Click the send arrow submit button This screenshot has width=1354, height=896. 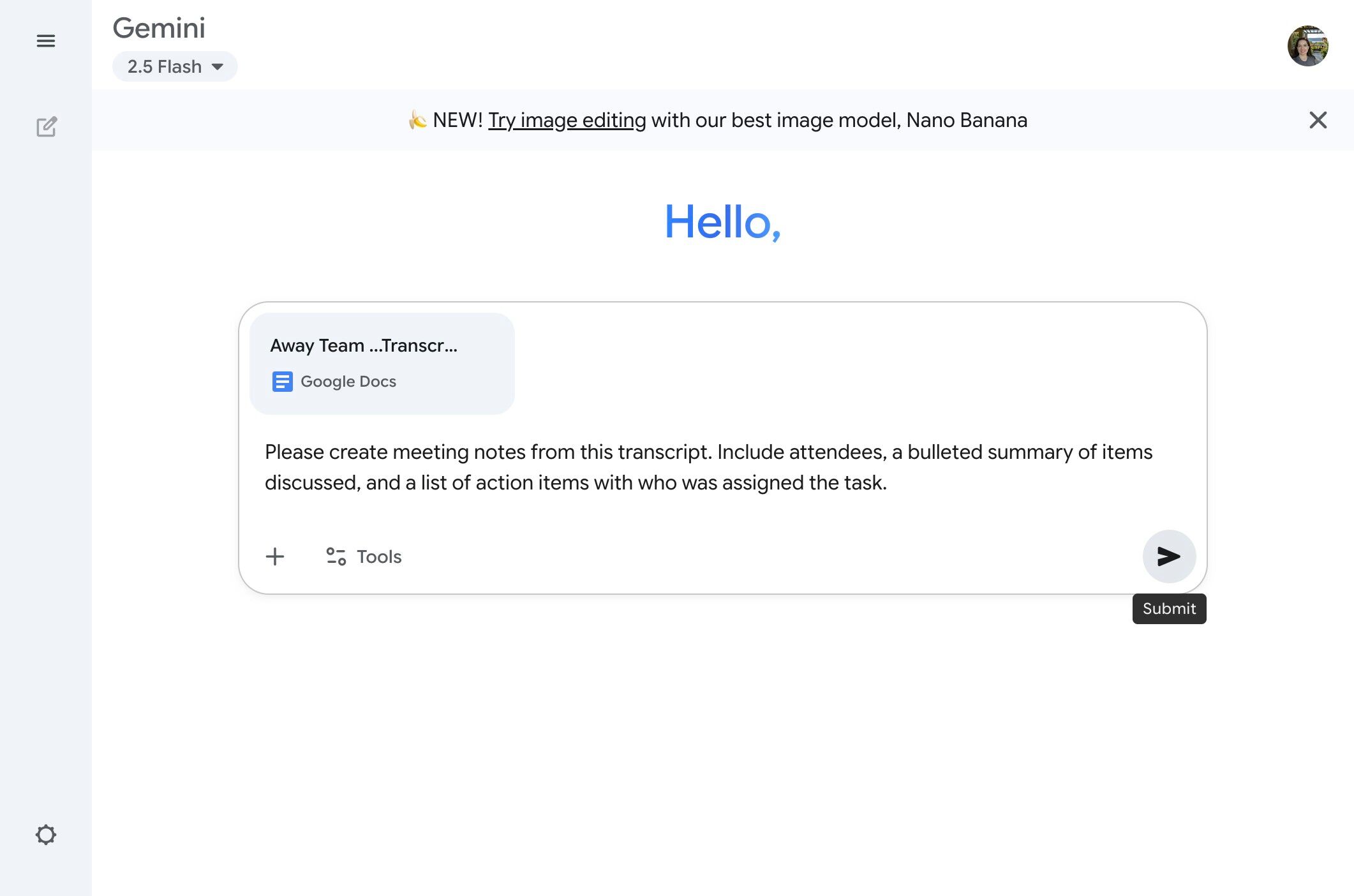coord(1168,556)
